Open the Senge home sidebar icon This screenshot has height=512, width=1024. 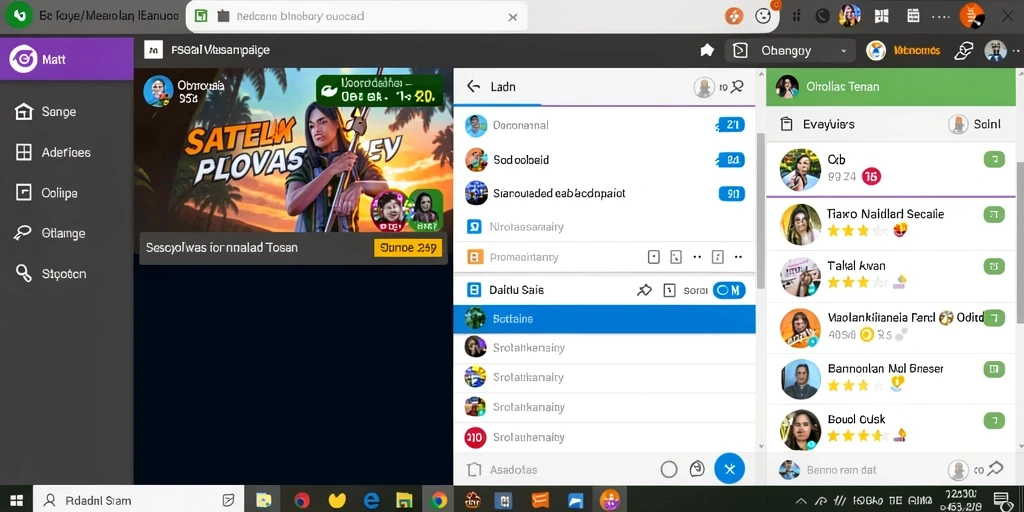[24, 112]
